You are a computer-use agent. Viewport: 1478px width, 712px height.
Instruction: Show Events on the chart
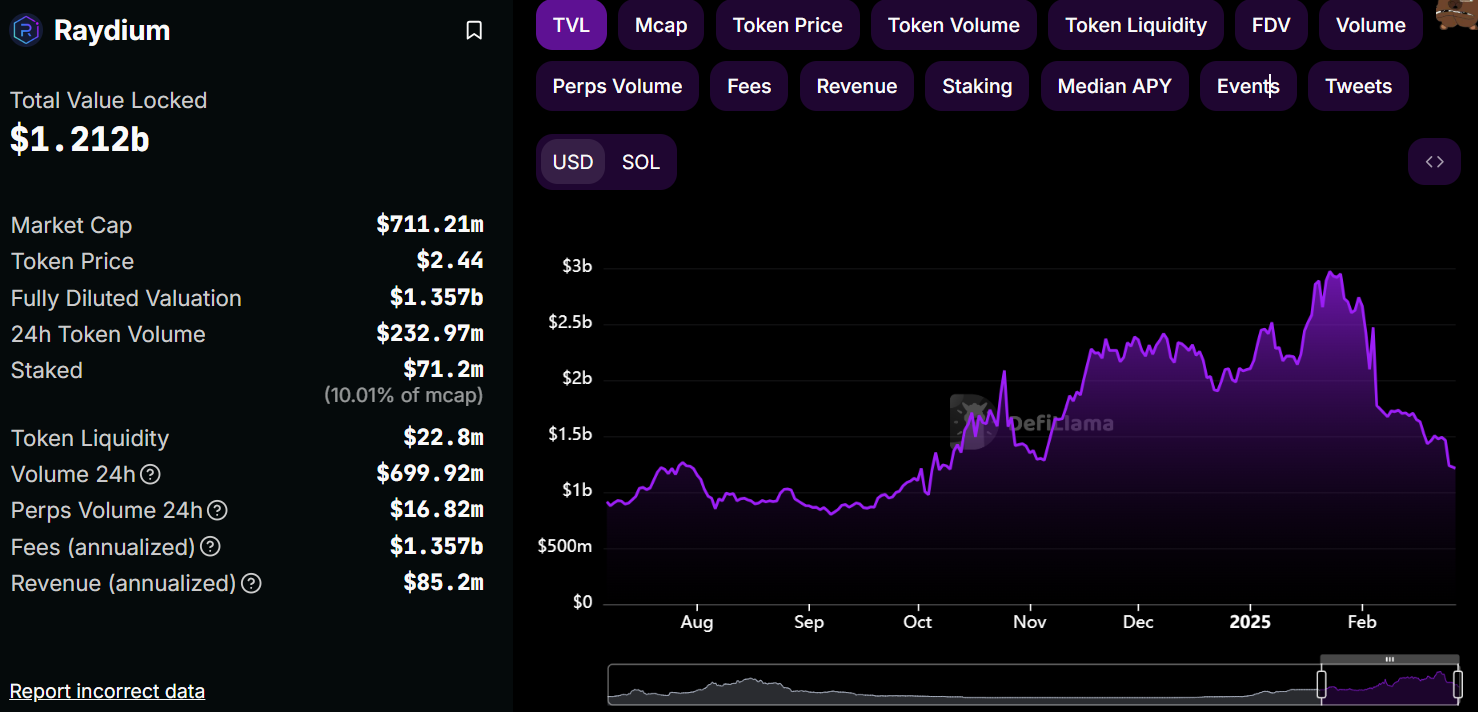[x=1248, y=87]
